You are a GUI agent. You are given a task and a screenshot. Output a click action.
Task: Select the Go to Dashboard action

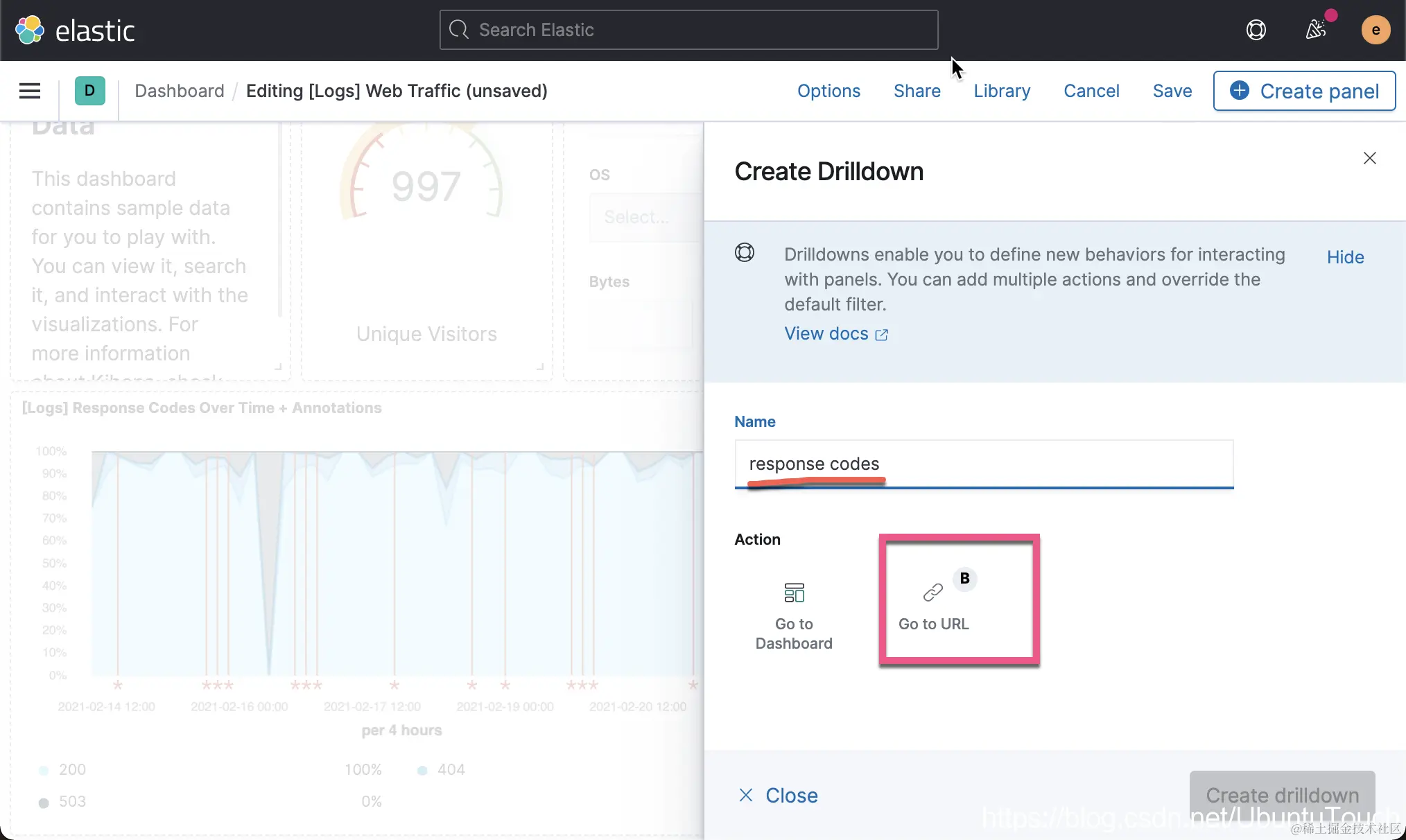point(794,615)
